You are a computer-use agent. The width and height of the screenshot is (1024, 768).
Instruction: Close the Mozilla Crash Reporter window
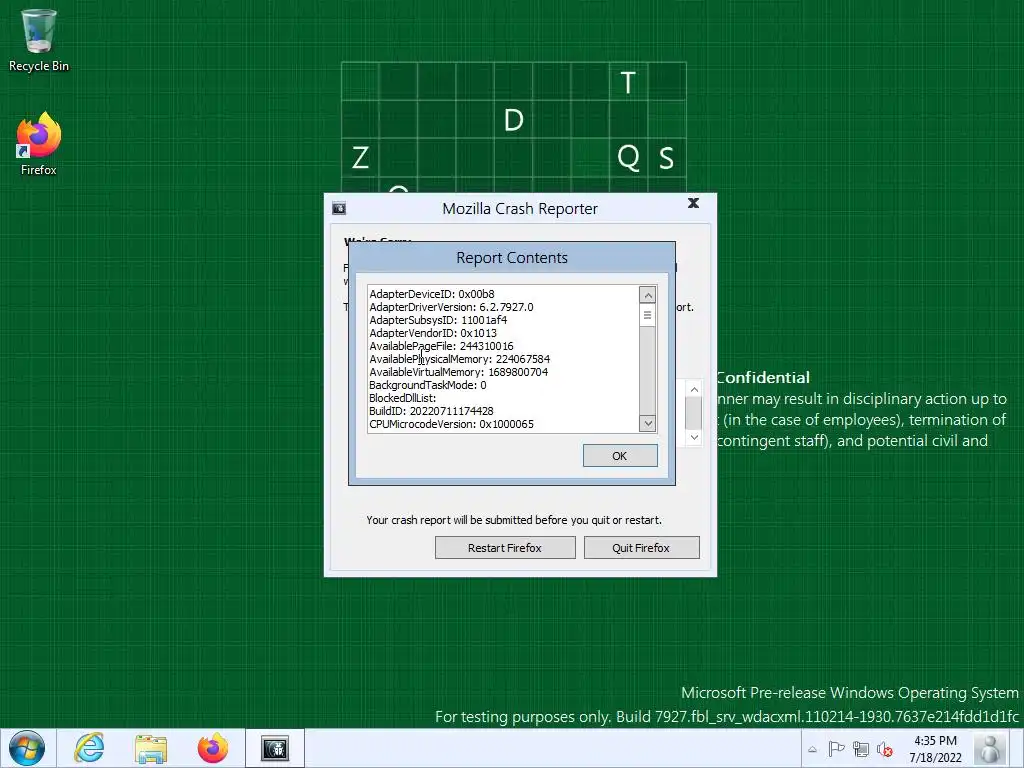click(694, 203)
